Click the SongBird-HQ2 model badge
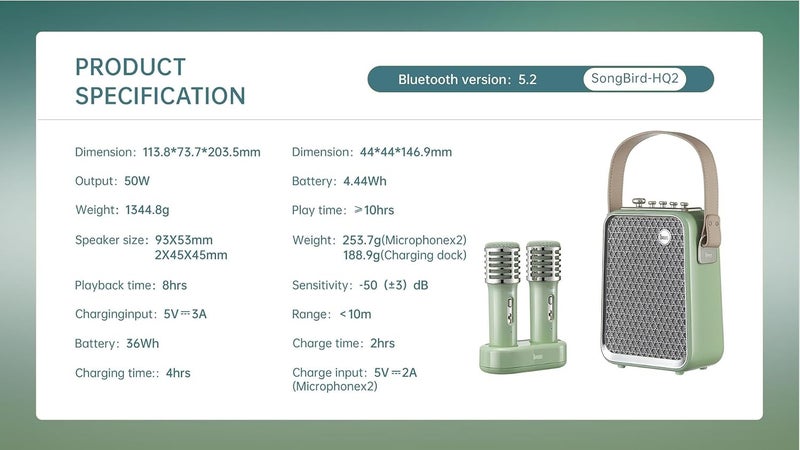Image resolution: width=800 pixels, height=450 pixels. click(x=635, y=79)
